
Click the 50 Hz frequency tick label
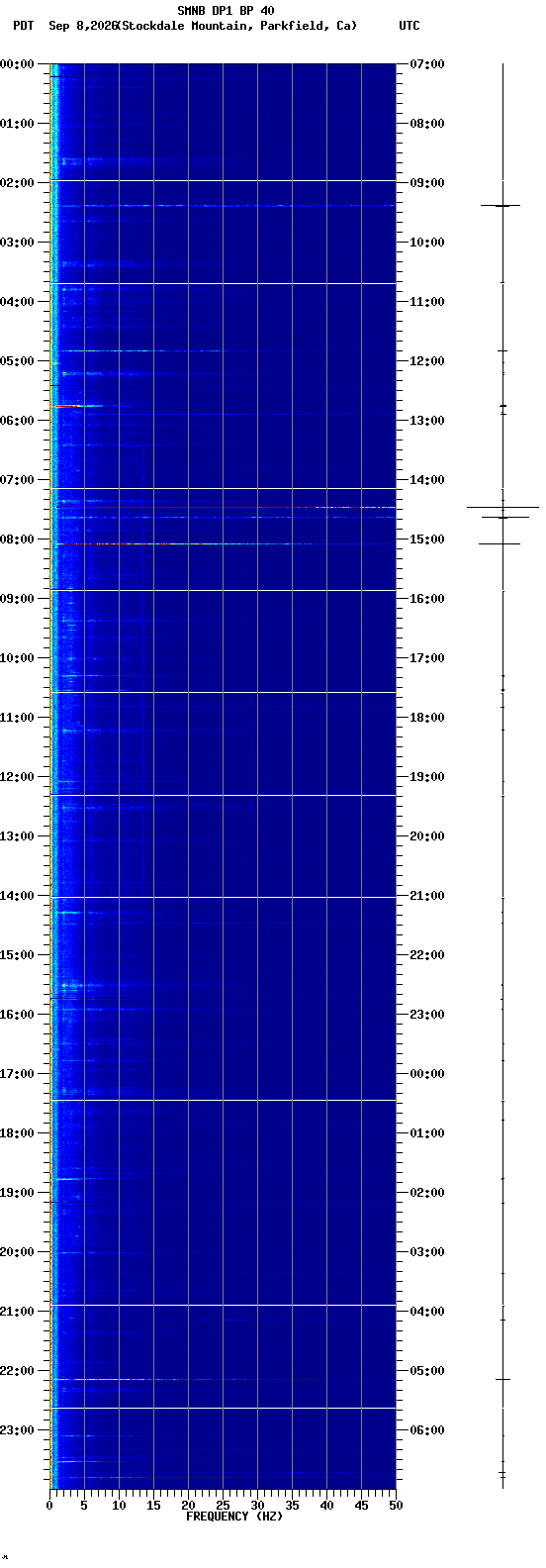(396, 1506)
